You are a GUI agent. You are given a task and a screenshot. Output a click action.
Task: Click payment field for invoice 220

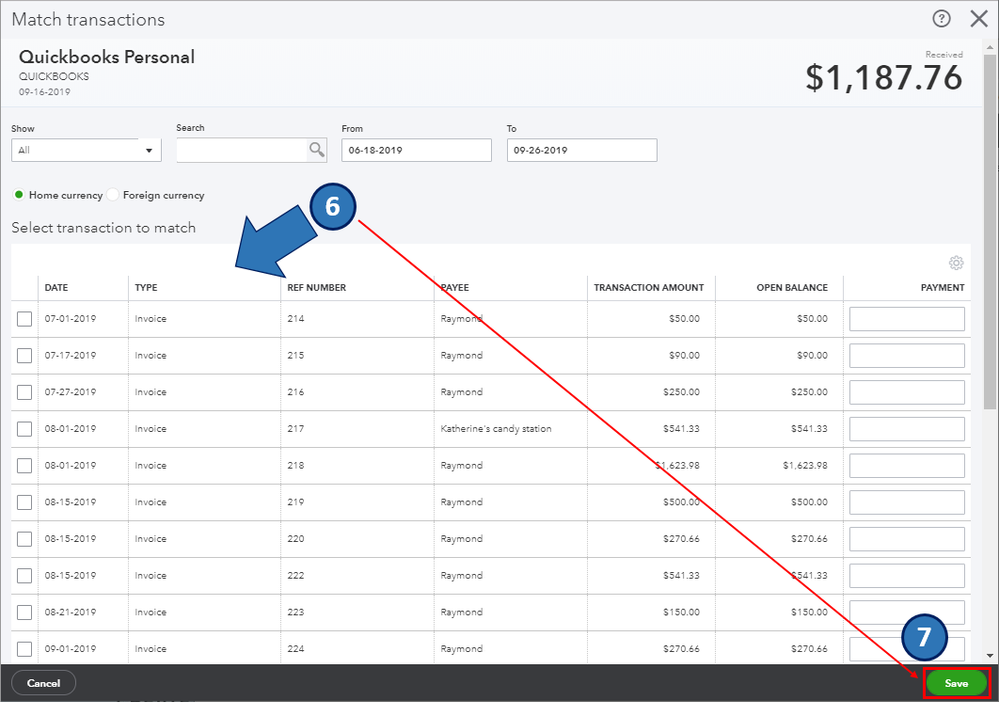[x=907, y=539]
